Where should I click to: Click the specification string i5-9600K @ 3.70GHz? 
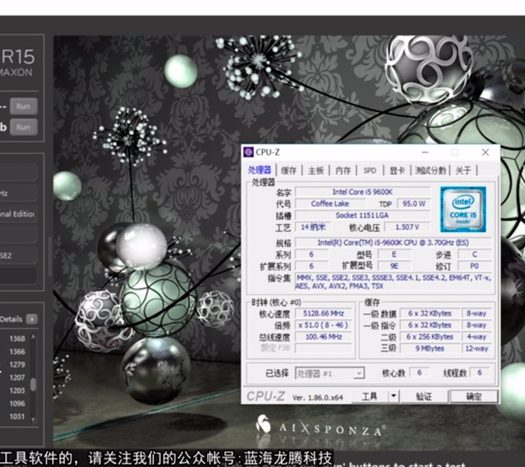393,243
